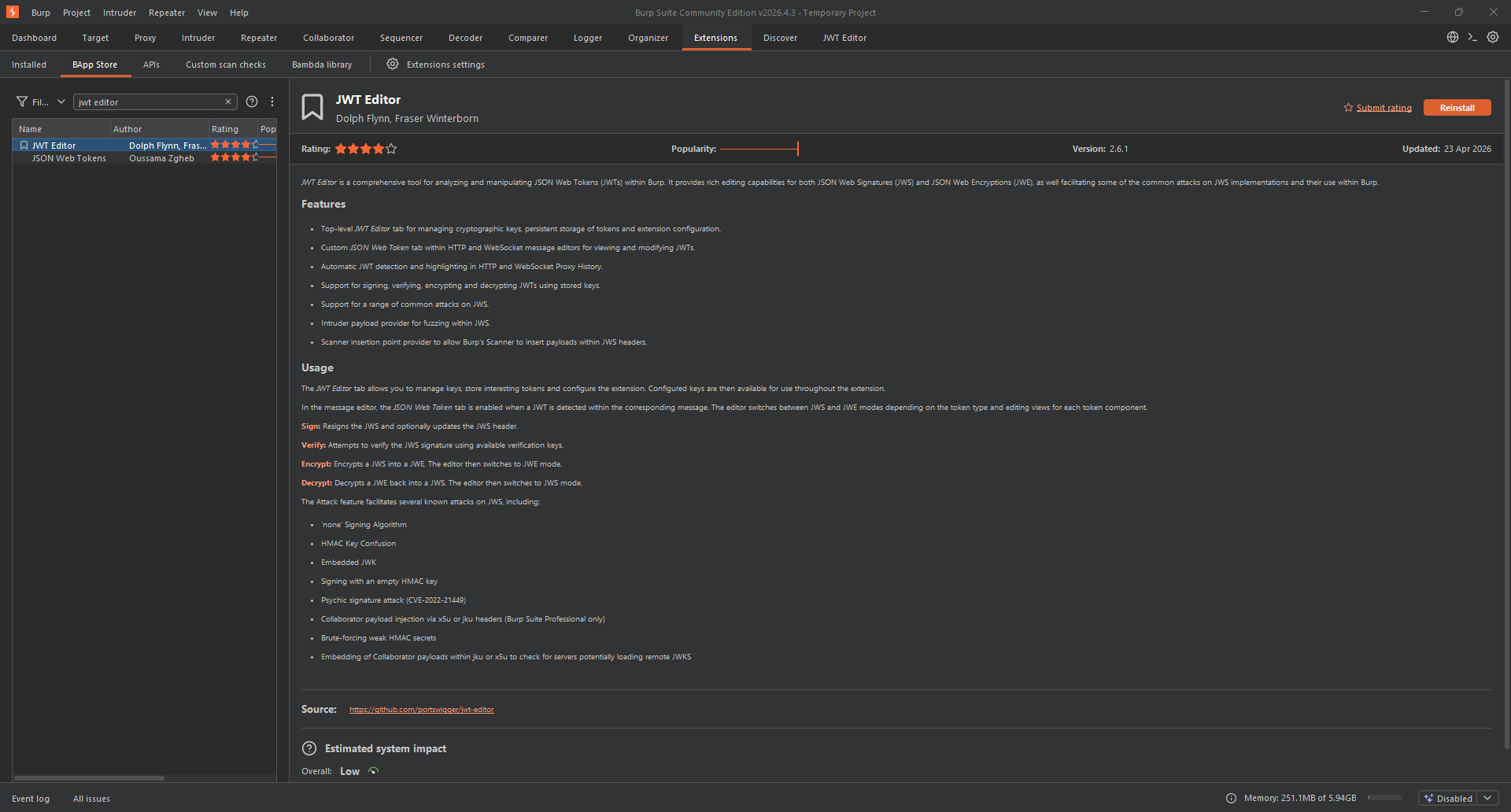The width and height of the screenshot is (1511, 812).
Task: Click the memory info icon in status bar
Action: point(1232,798)
